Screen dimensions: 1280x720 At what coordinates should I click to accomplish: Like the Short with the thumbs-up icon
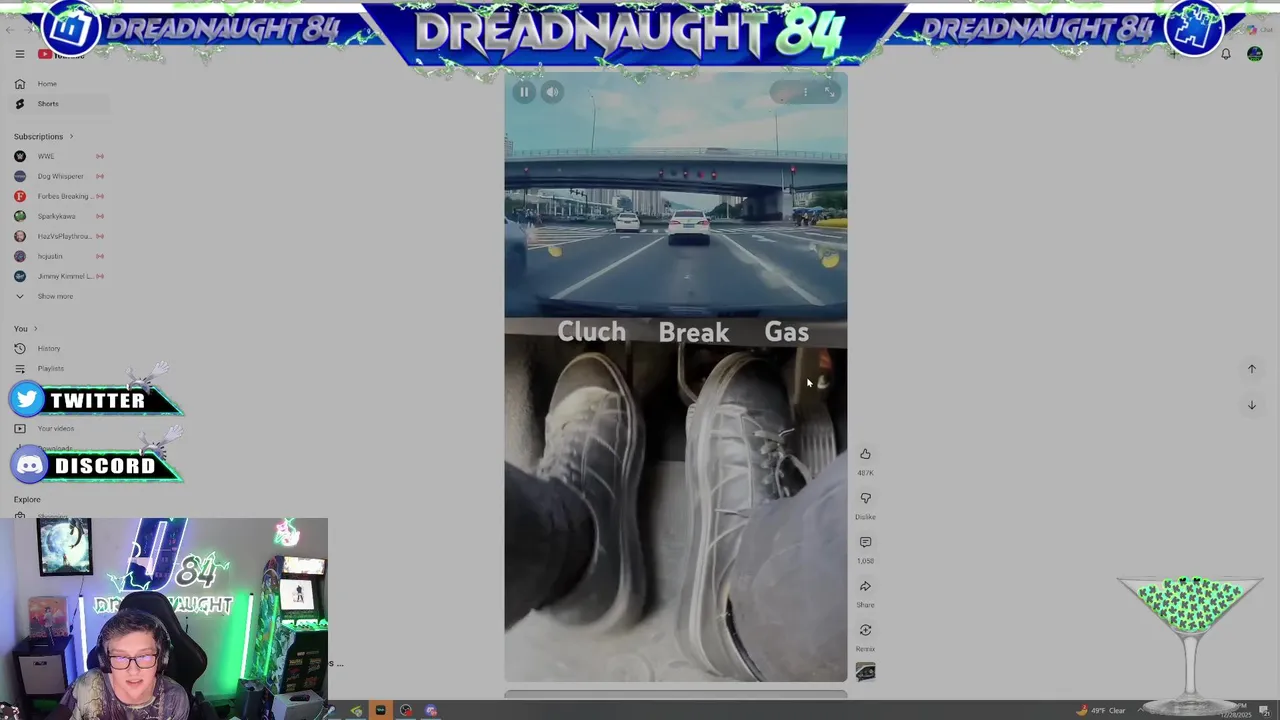tap(865, 454)
